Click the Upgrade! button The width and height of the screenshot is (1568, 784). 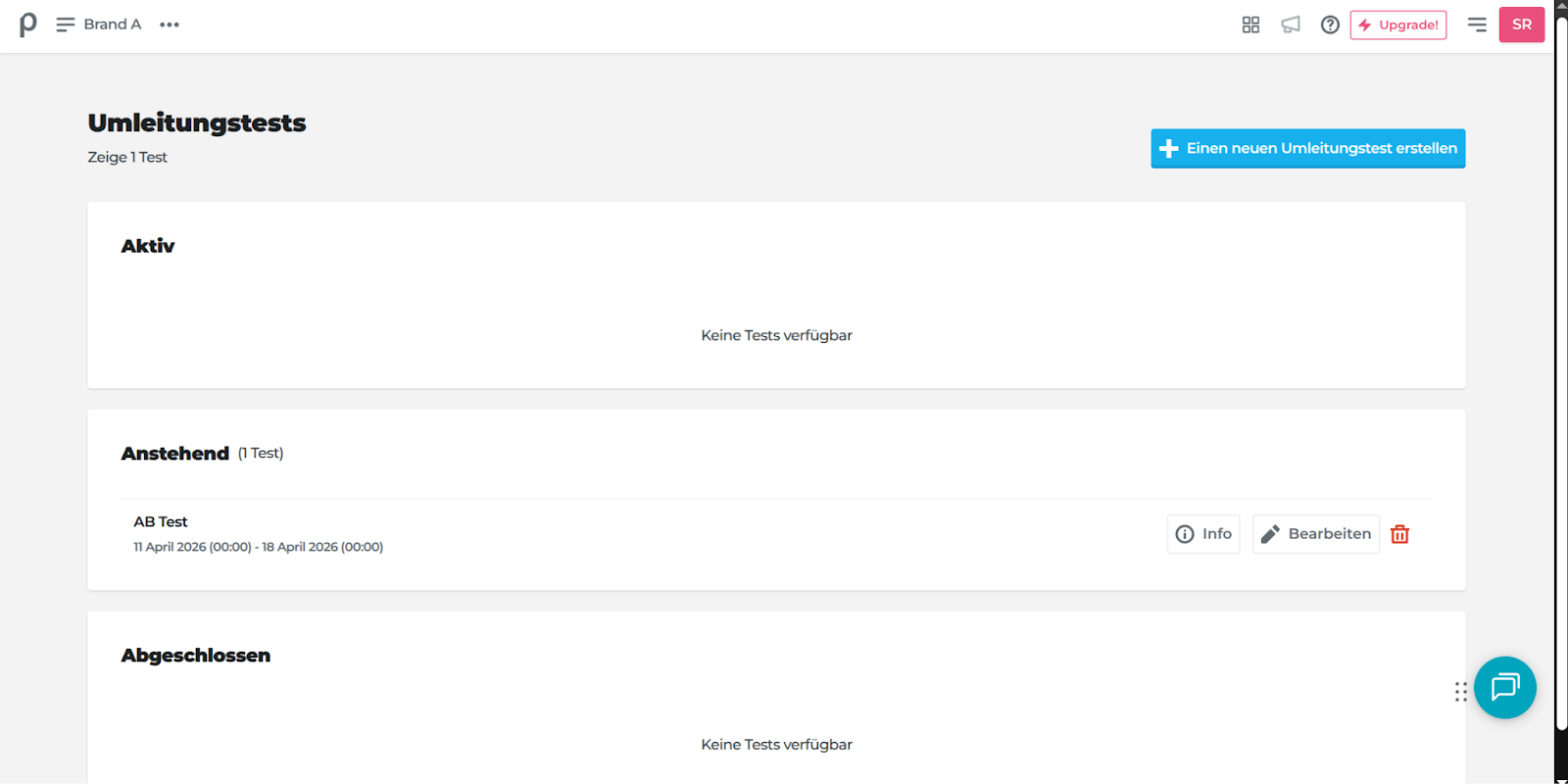click(x=1398, y=24)
